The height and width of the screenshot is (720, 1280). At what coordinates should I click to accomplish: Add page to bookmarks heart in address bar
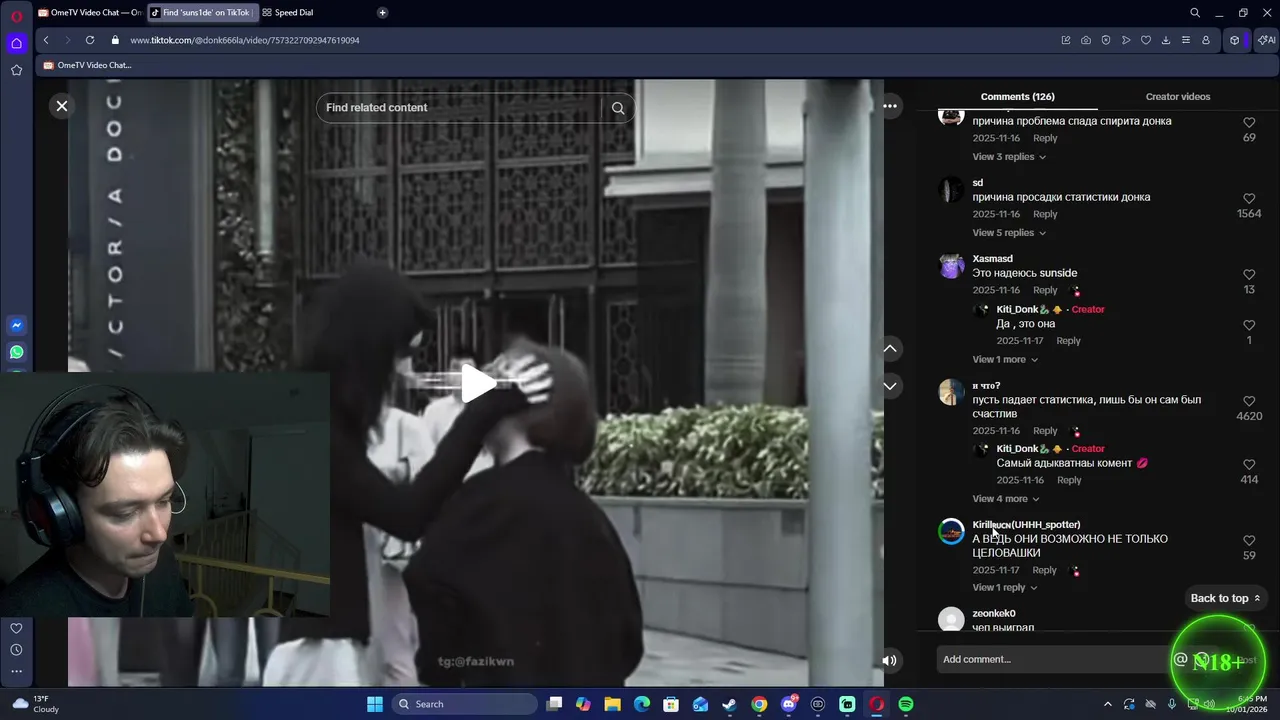1146,40
